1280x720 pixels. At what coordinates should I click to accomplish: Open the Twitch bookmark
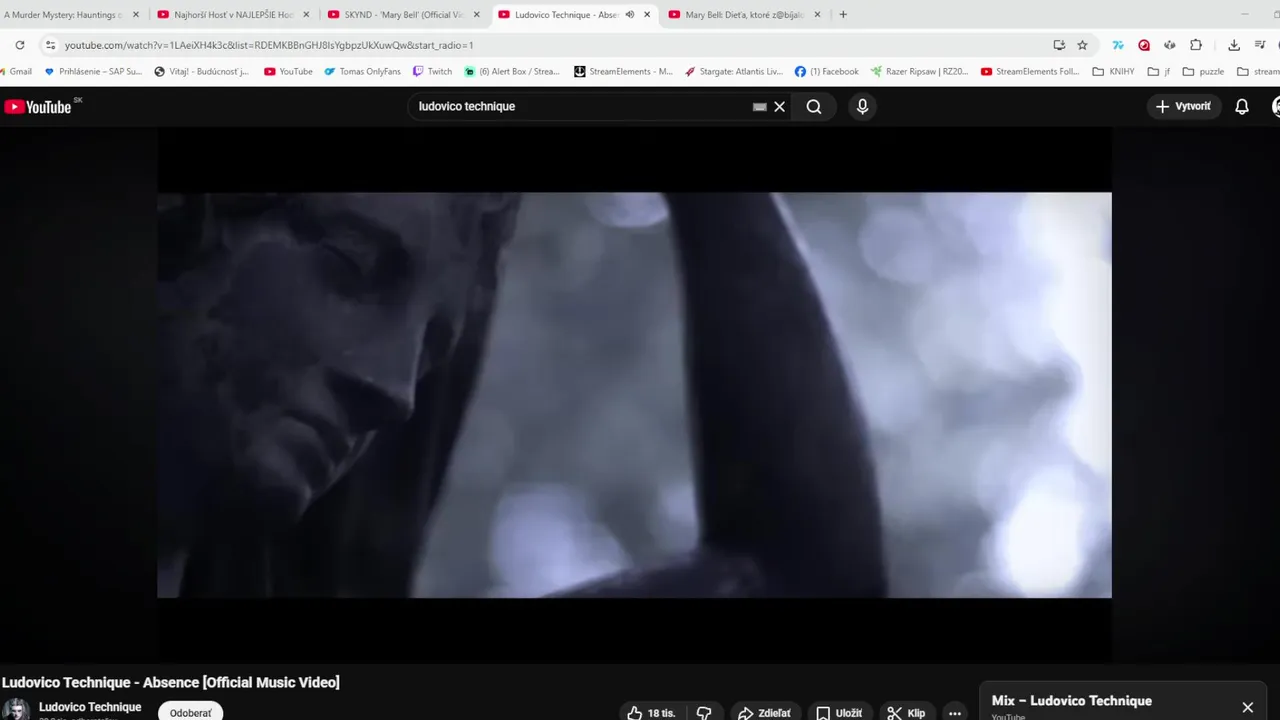[432, 72]
